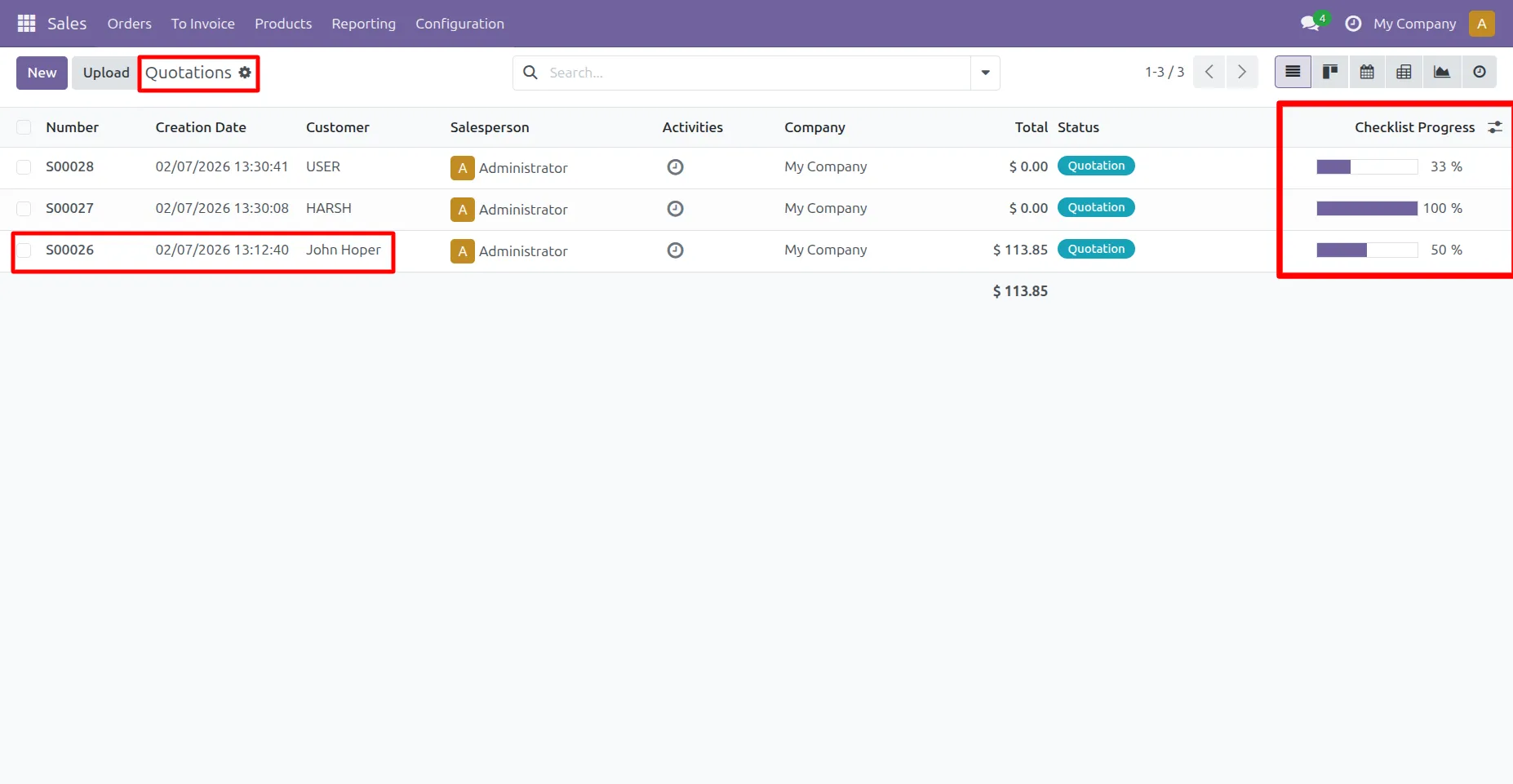Screen dimensions: 1513x784
Task: Check the select-all header checkbox
Action: point(24,127)
